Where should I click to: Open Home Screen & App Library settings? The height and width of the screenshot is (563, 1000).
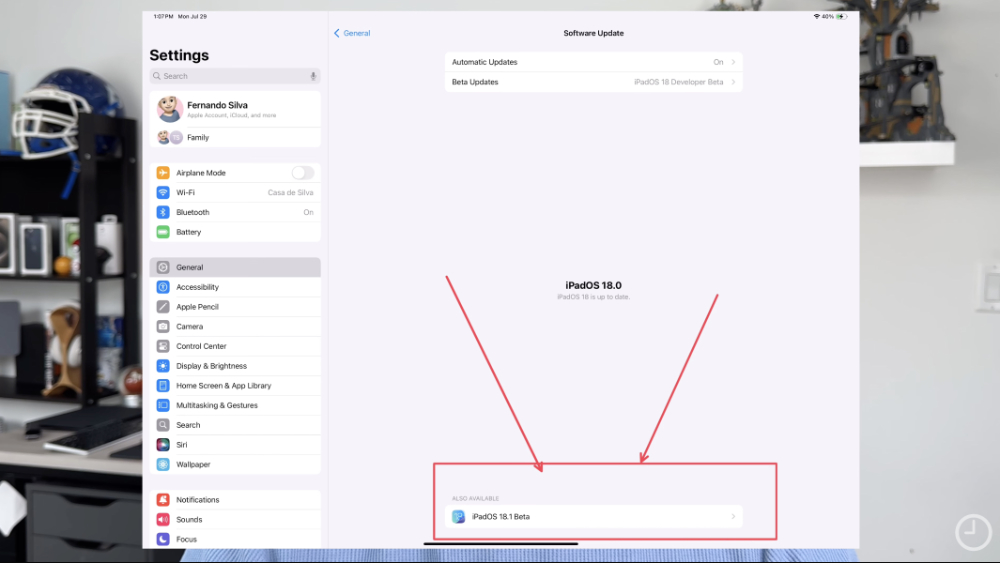[235, 386]
